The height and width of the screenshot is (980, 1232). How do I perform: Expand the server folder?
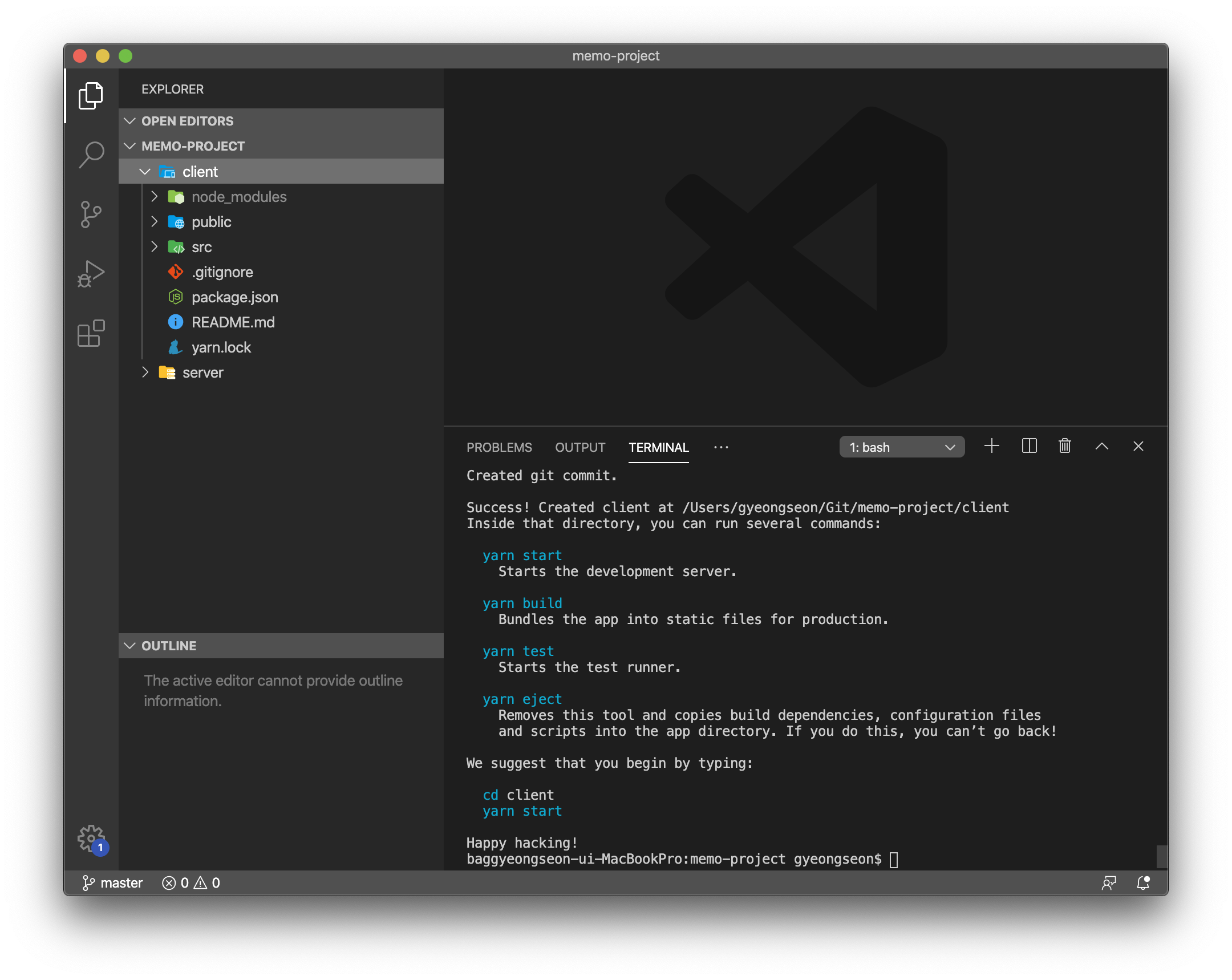(202, 372)
